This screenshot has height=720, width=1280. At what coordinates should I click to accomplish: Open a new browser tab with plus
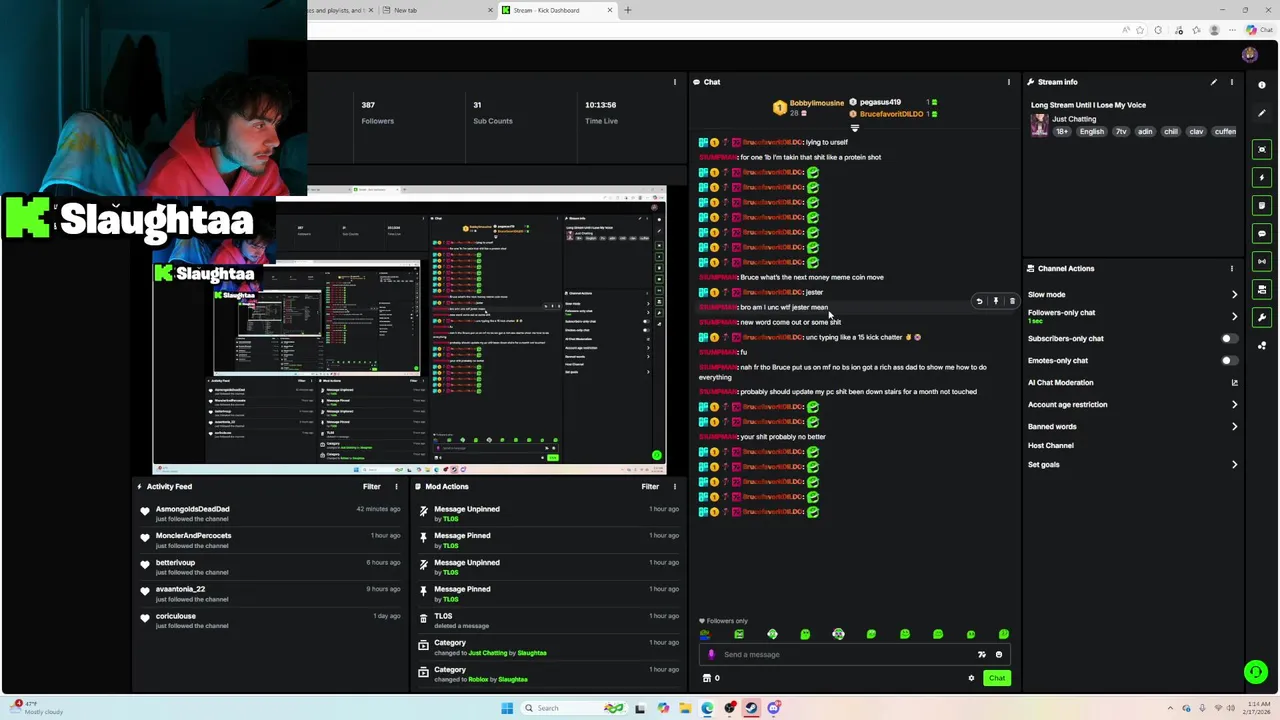click(x=628, y=10)
